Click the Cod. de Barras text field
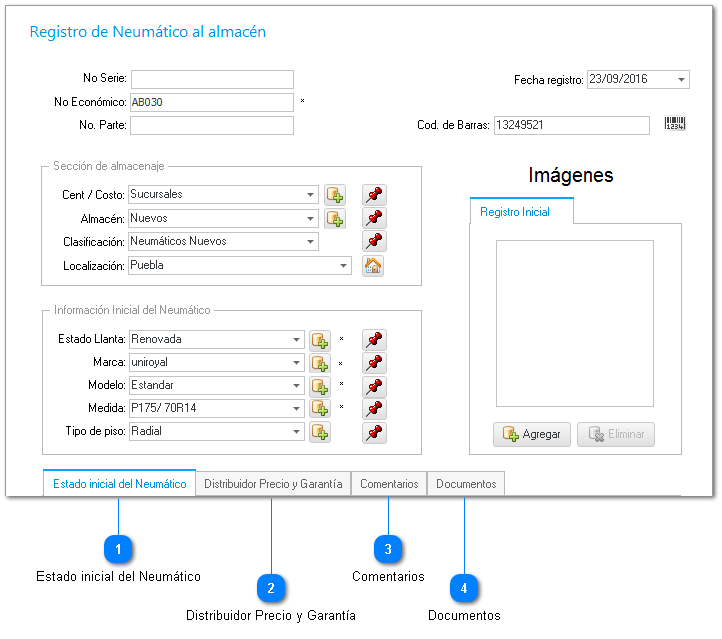This screenshot has height=639, width=722. [x=572, y=125]
